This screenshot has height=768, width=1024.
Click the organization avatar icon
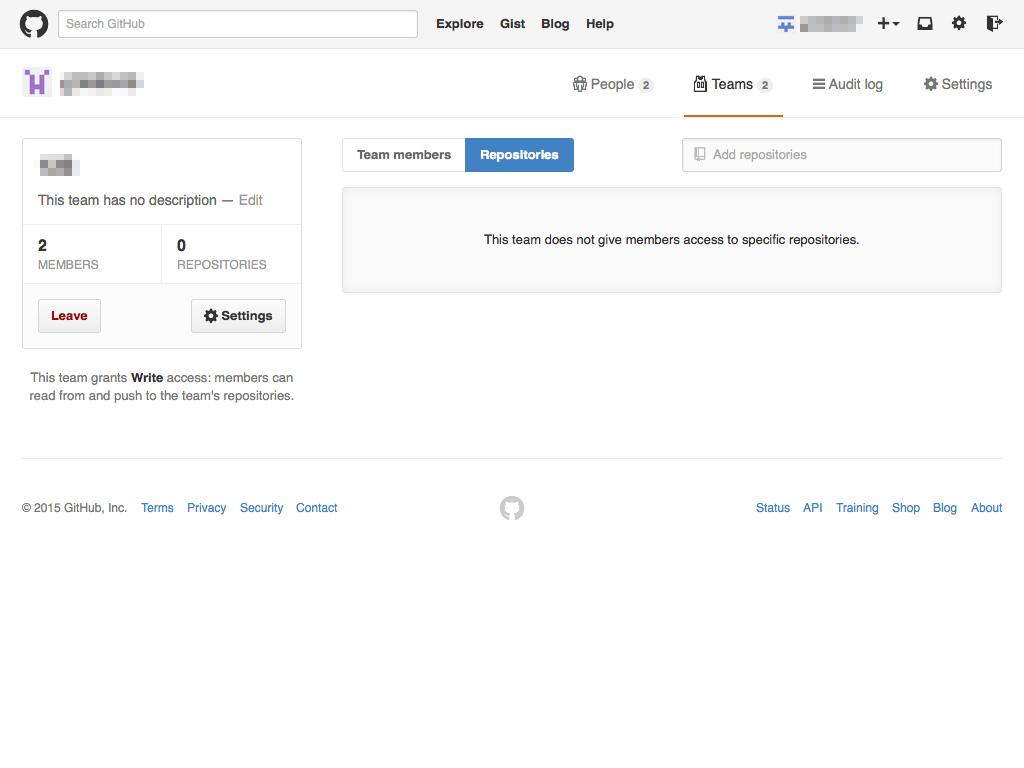[37, 83]
